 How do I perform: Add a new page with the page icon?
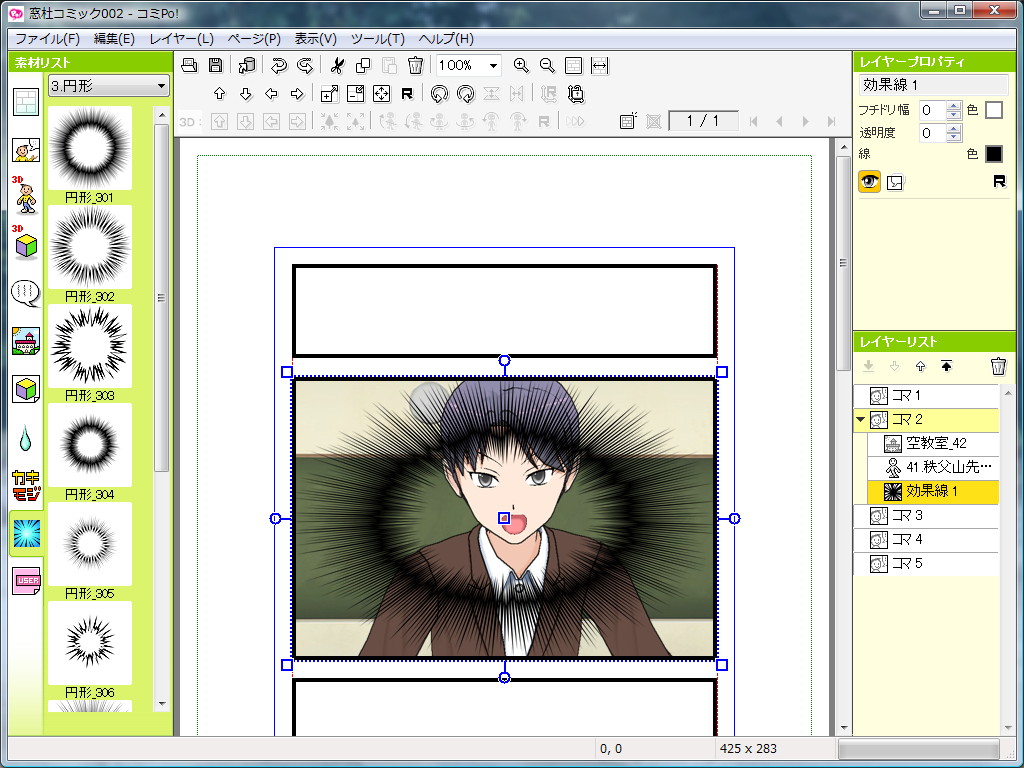click(628, 121)
